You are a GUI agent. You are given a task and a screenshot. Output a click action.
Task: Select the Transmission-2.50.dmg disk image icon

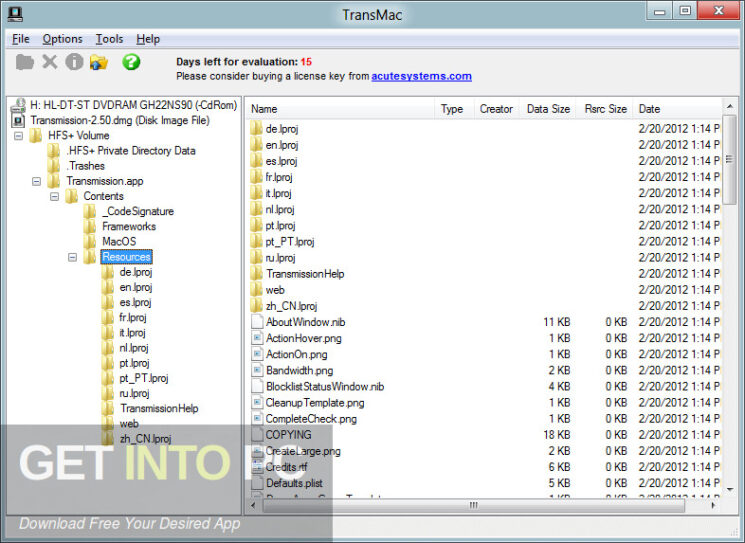(18, 120)
